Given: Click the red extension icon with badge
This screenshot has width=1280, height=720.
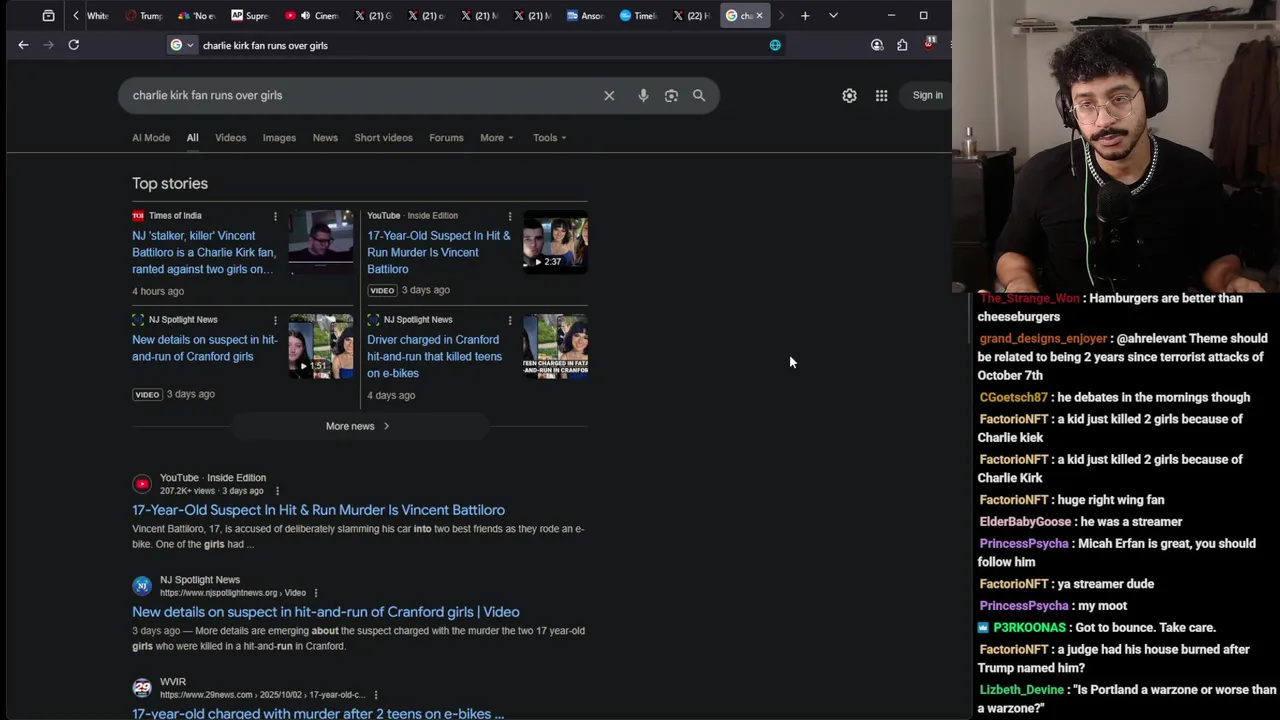Looking at the screenshot, I should click(929, 44).
